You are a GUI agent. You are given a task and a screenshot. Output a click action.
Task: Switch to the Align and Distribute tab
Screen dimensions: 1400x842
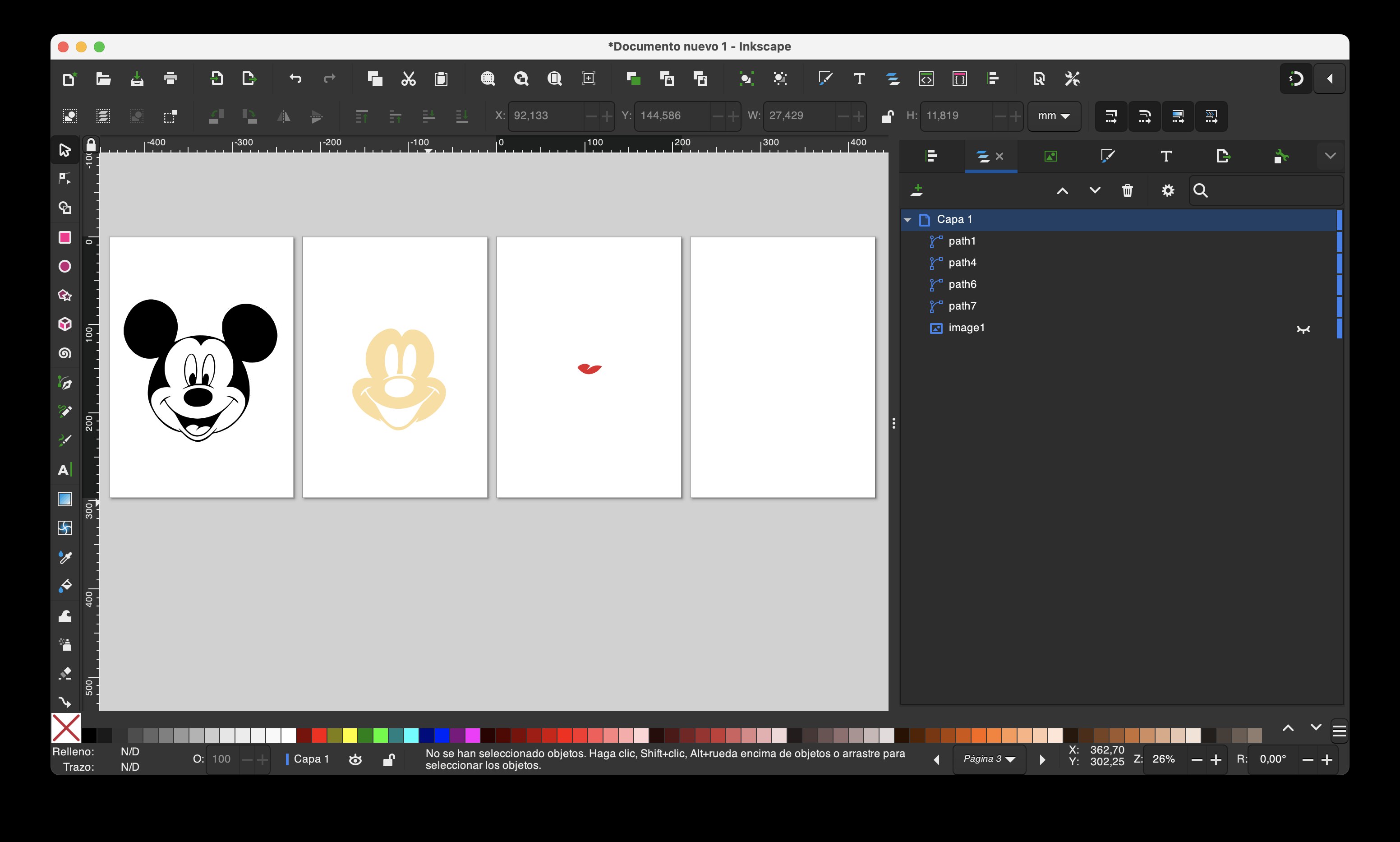932,156
